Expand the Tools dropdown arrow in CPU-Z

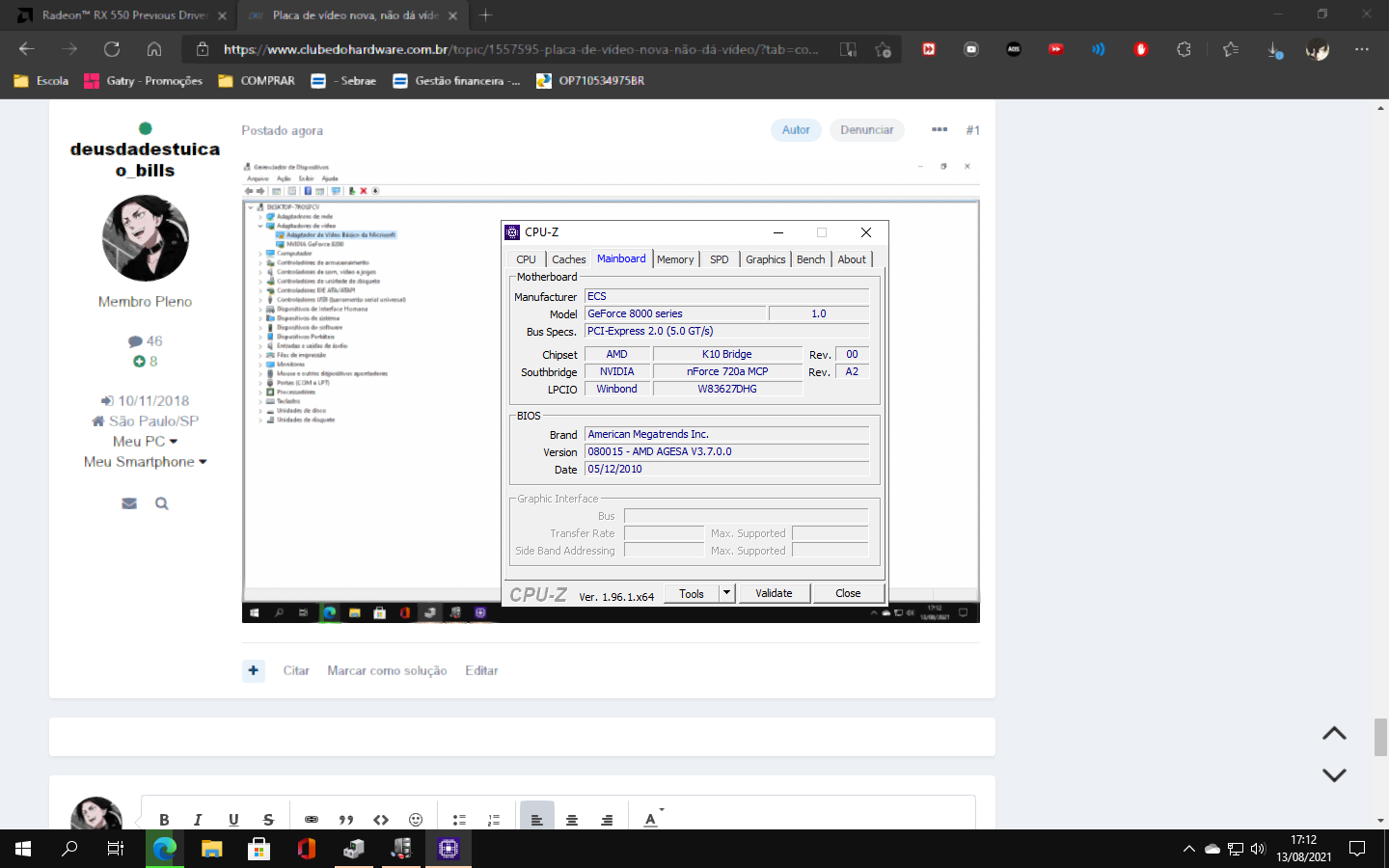727,593
